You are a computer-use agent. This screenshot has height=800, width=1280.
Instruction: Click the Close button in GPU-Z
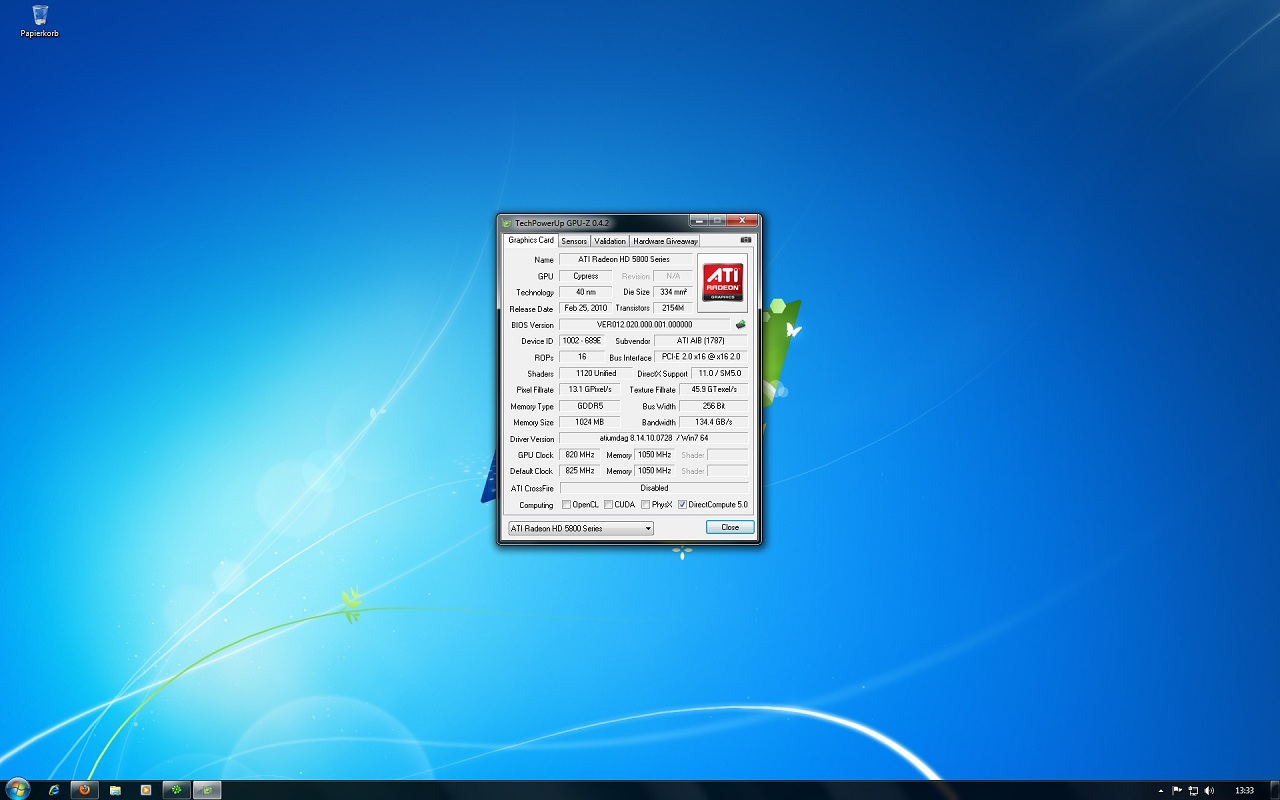click(x=730, y=527)
